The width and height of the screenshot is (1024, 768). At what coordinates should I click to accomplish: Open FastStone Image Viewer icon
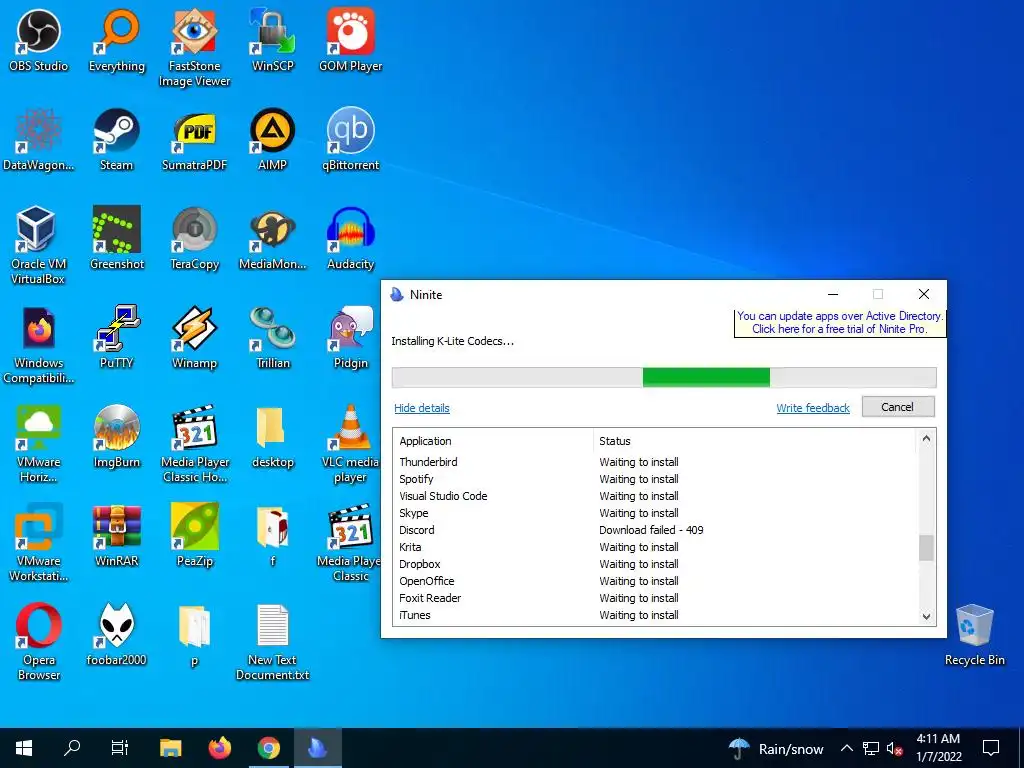tap(195, 48)
